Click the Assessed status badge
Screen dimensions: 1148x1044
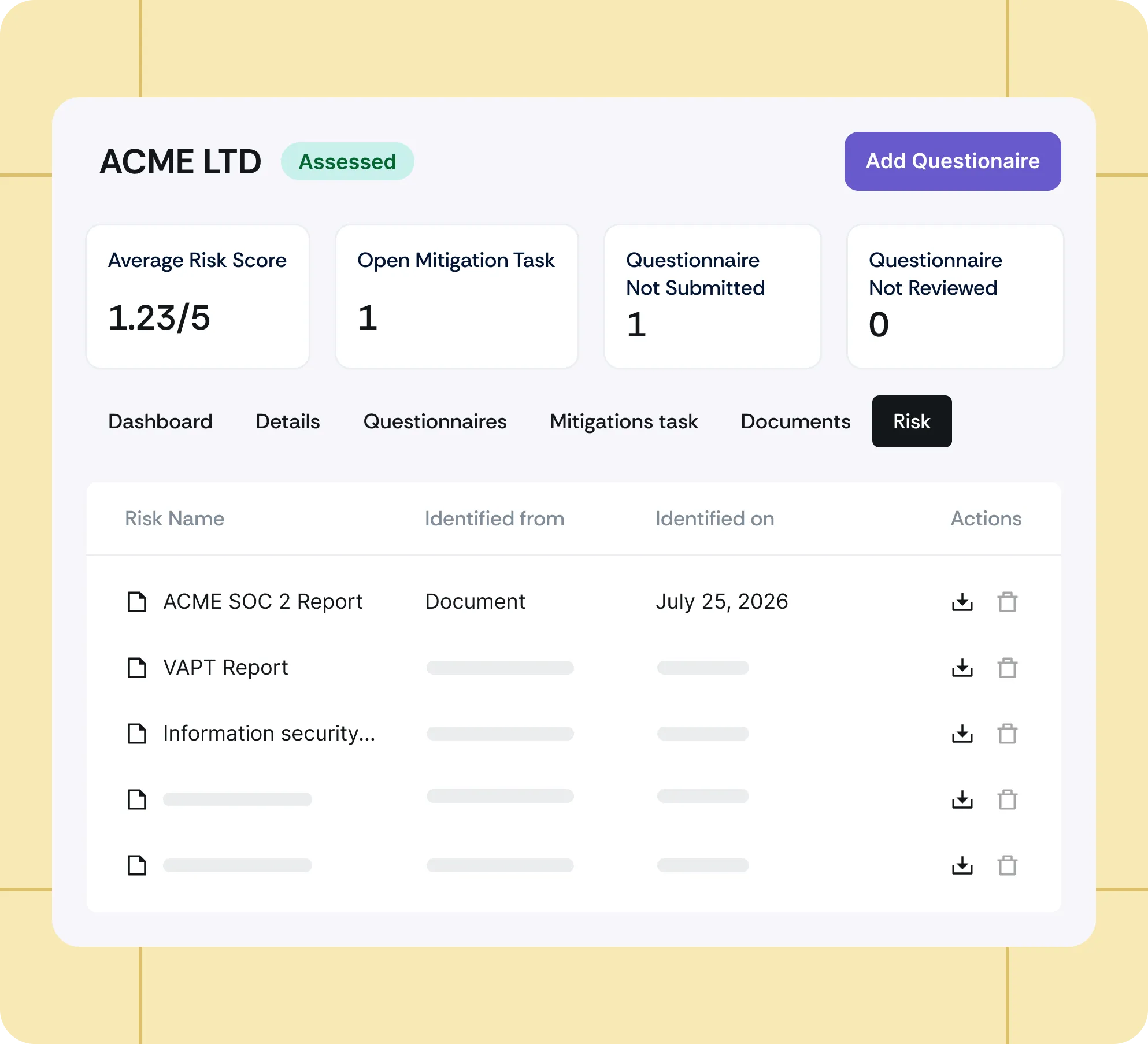click(x=347, y=161)
